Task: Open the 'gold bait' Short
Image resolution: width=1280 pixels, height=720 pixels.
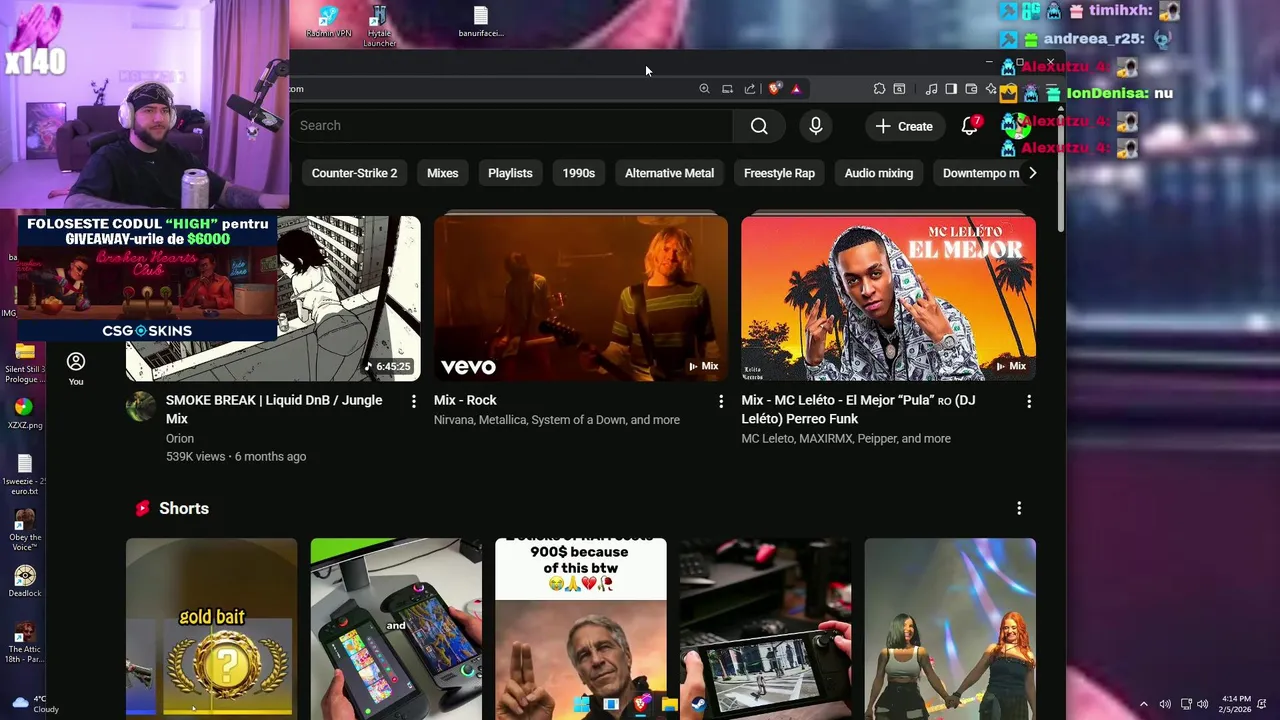Action: pyautogui.click(x=211, y=629)
